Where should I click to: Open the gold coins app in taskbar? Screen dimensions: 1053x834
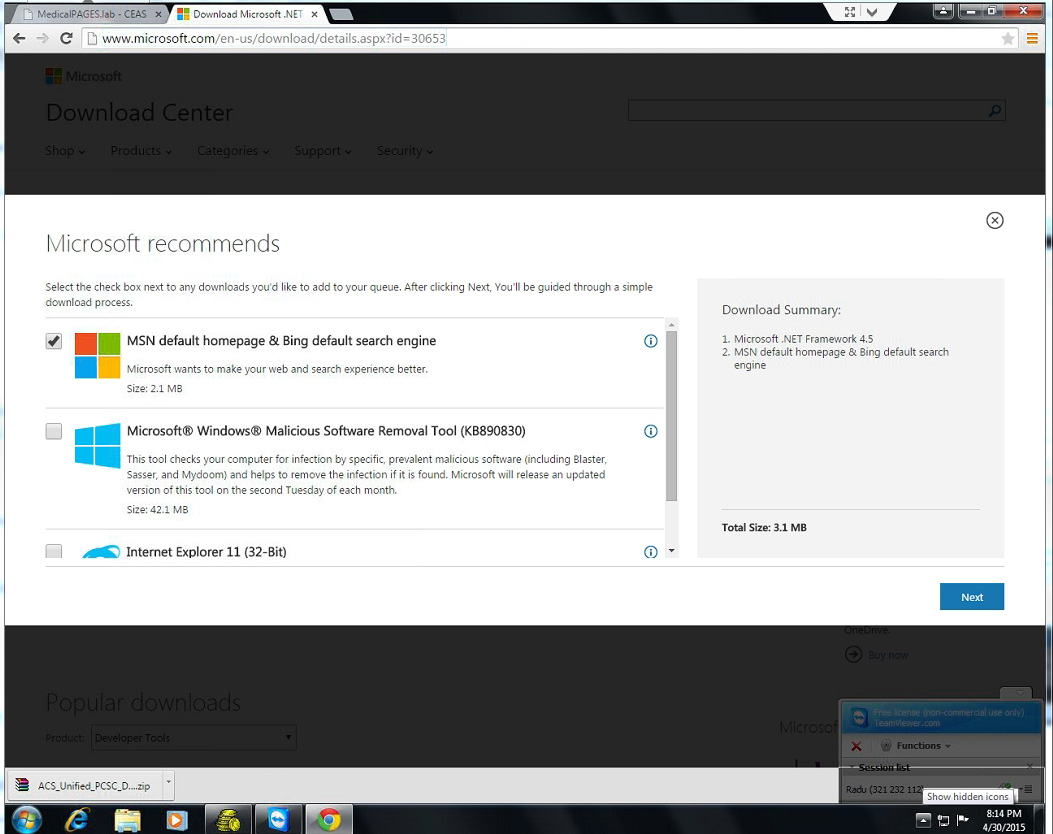[x=228, y=820]
